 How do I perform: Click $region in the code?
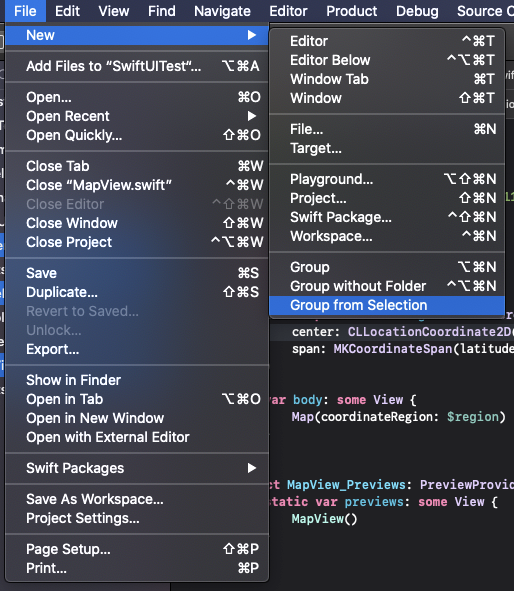coord(473,417)
